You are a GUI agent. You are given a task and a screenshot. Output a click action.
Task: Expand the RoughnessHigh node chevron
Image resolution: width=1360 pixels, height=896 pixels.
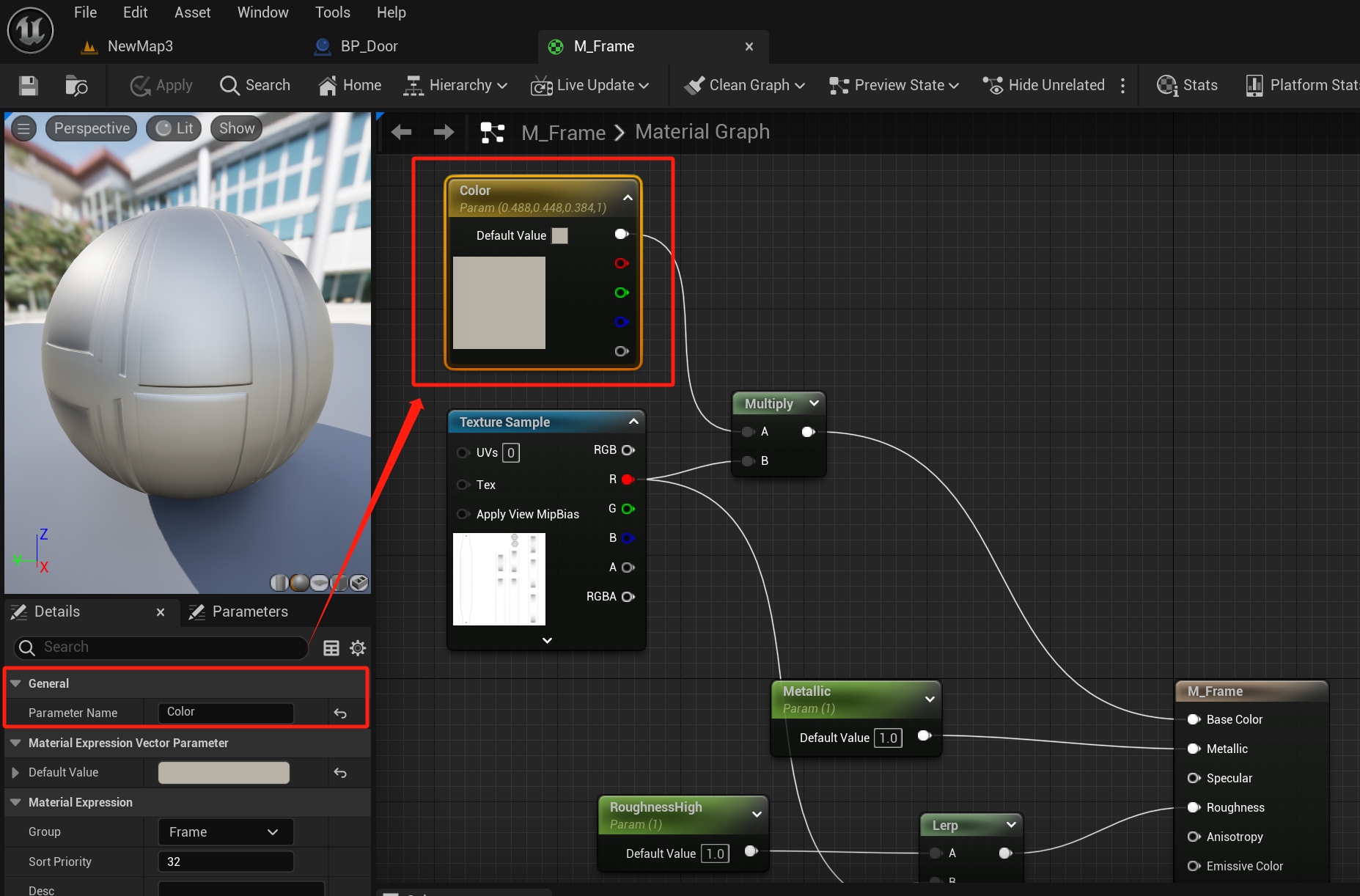(757, 815)
